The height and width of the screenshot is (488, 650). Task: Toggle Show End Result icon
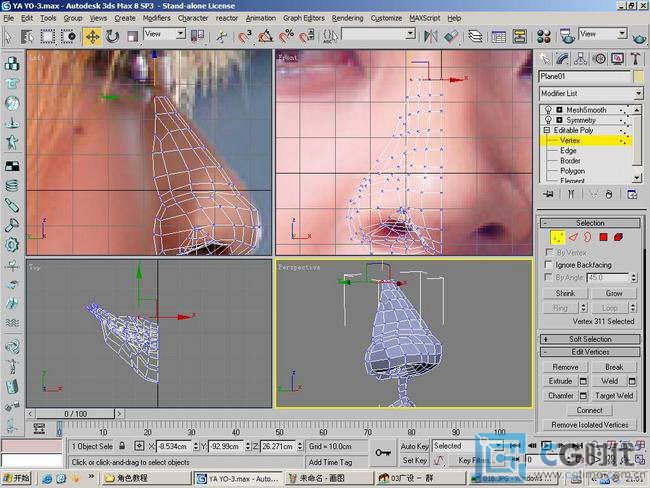tap(570, 194)
